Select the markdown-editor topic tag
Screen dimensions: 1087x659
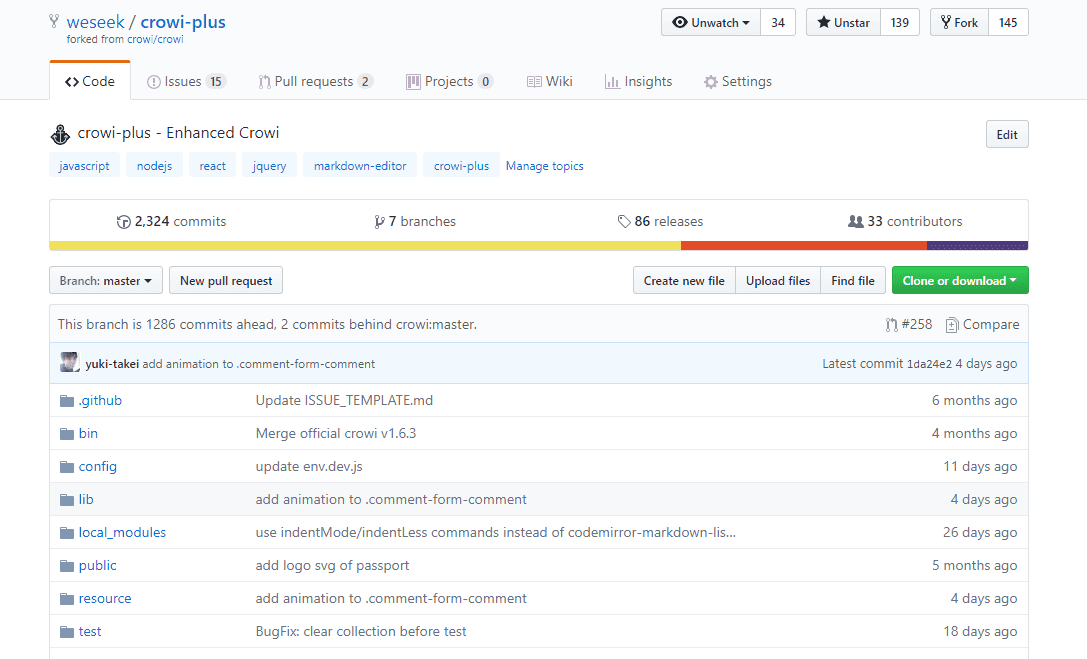pyautogui.click(x=360, y=166)
